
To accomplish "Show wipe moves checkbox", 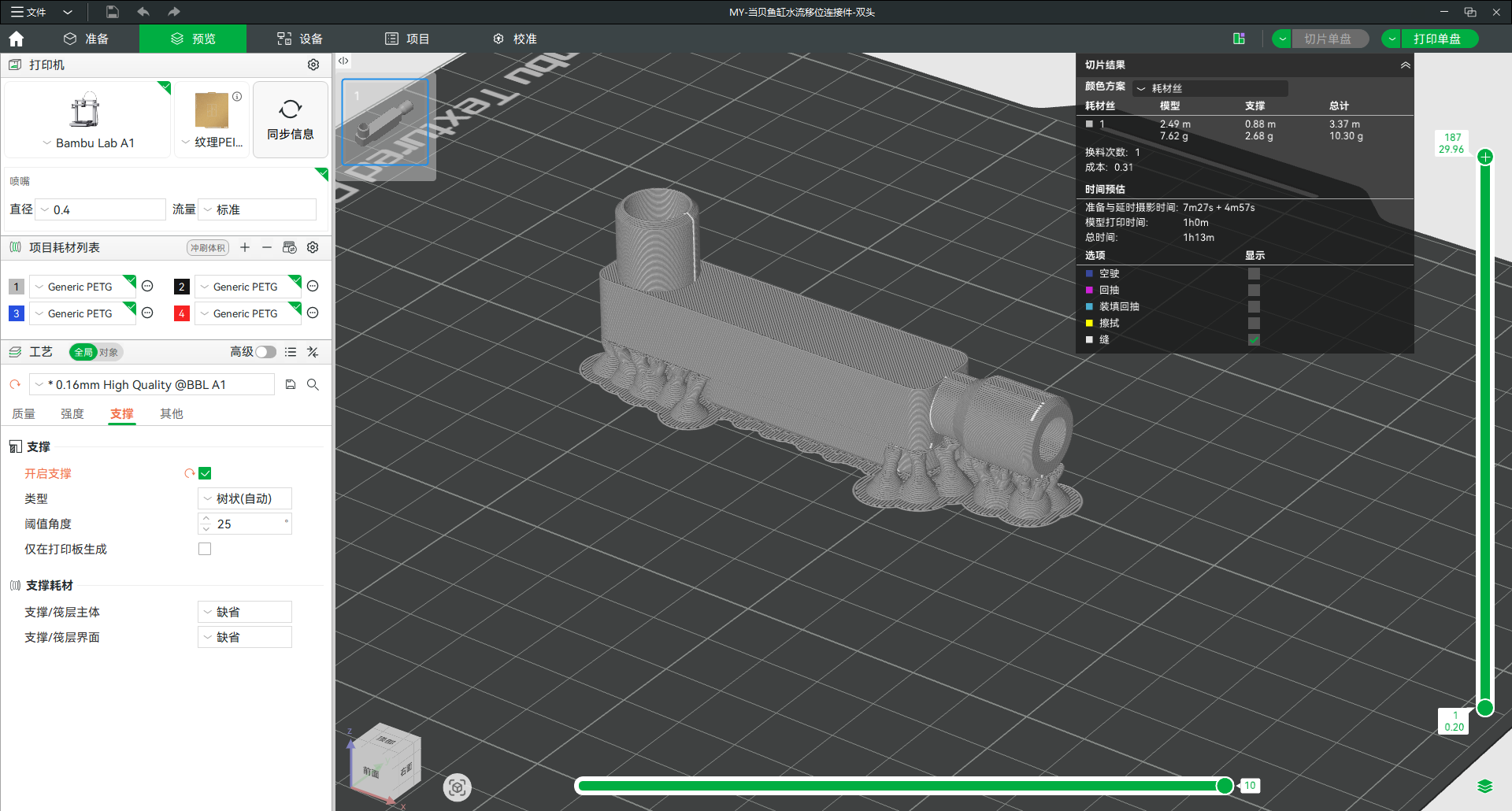I will coord(1254,323).
